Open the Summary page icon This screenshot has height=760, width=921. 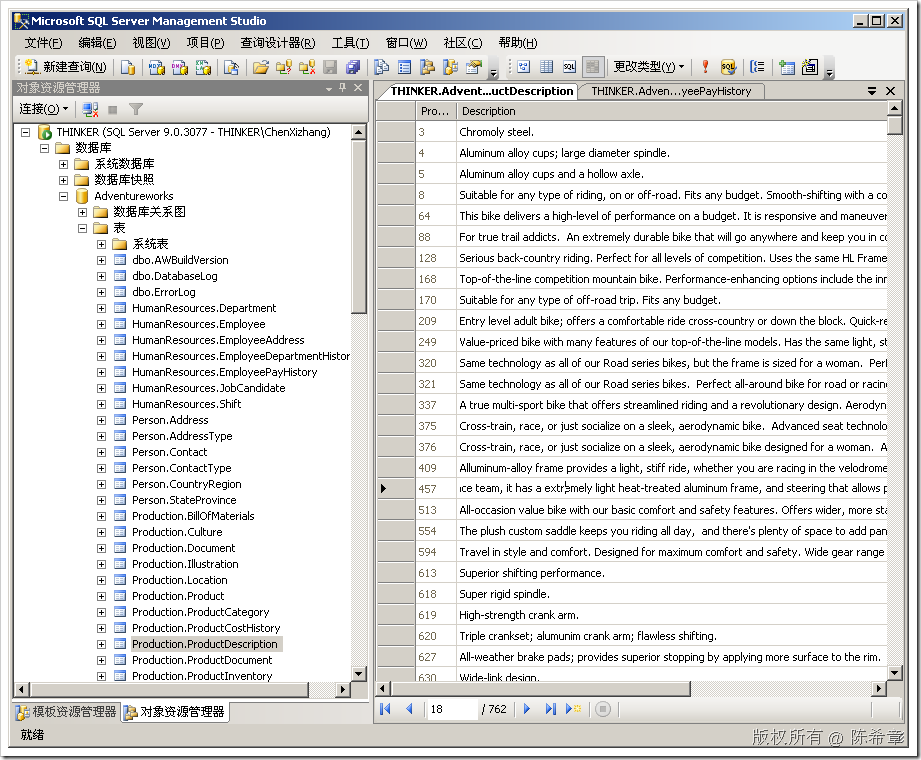405,67
